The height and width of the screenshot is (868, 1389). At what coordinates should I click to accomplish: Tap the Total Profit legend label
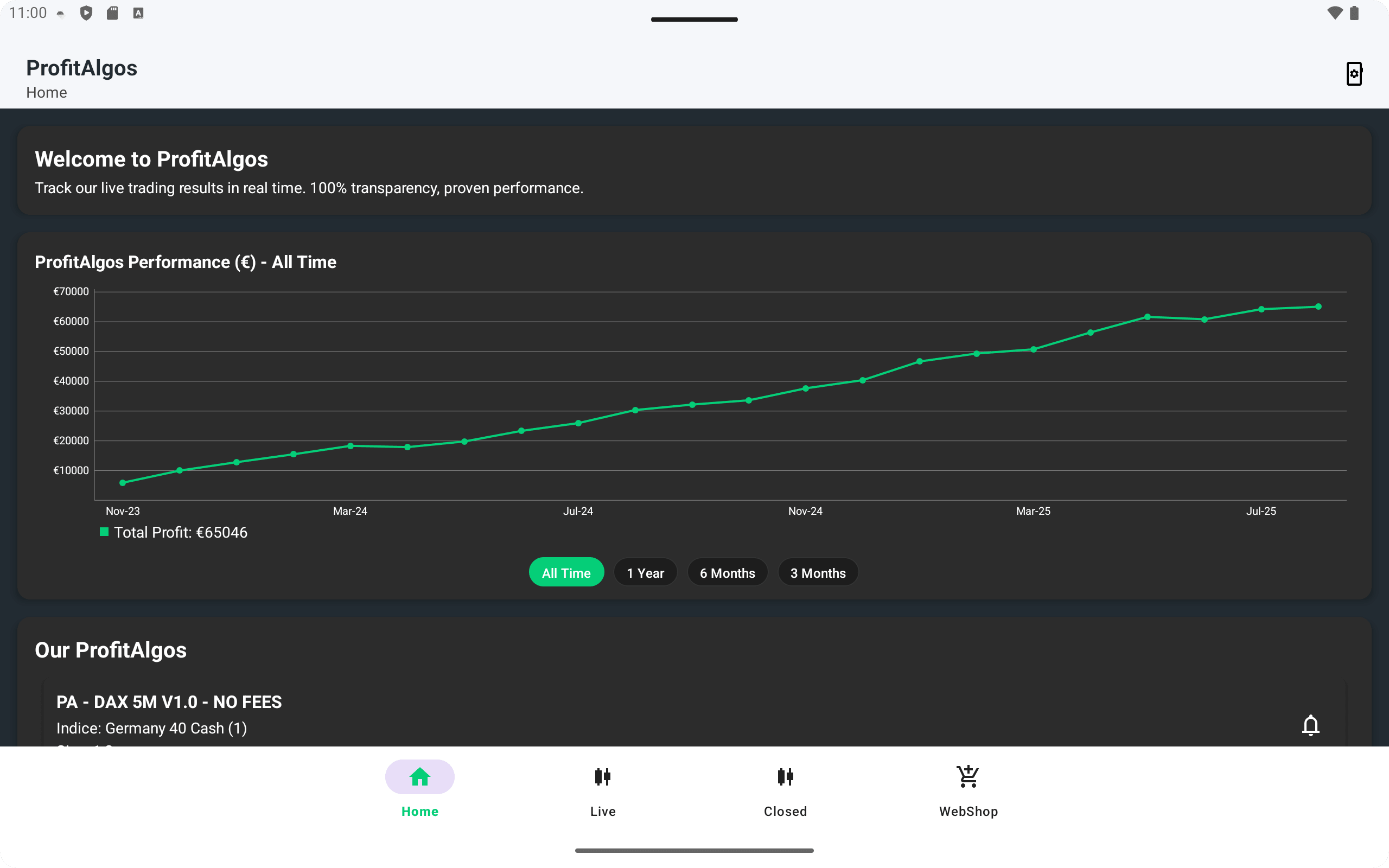tap(180, 532)
